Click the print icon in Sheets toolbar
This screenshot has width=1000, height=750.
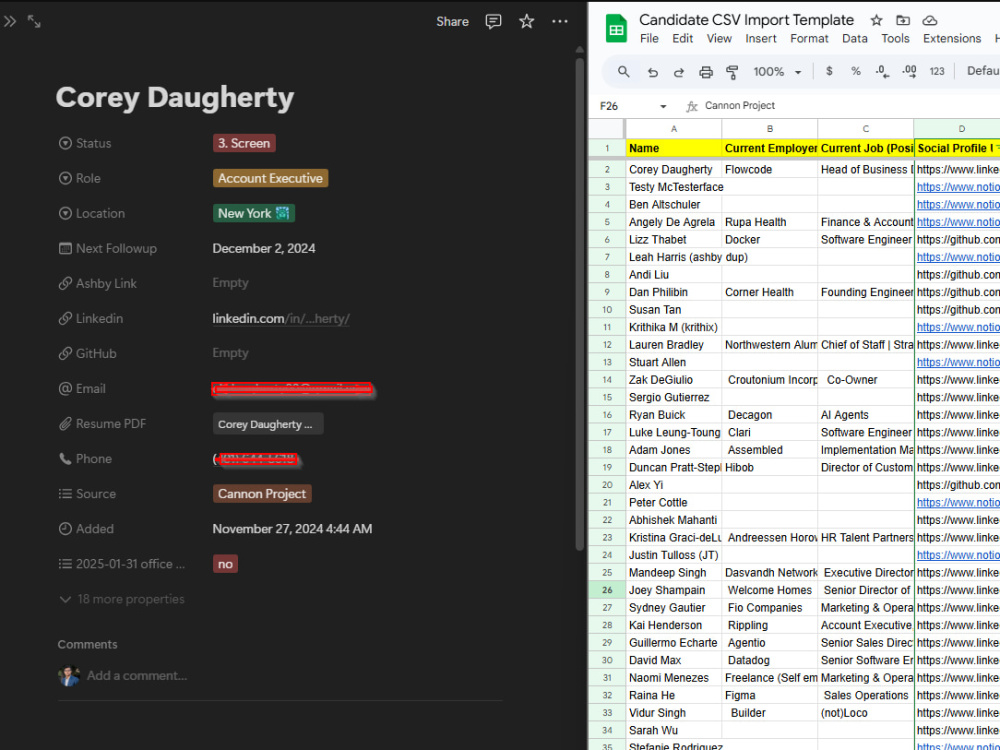pos(705,72)
